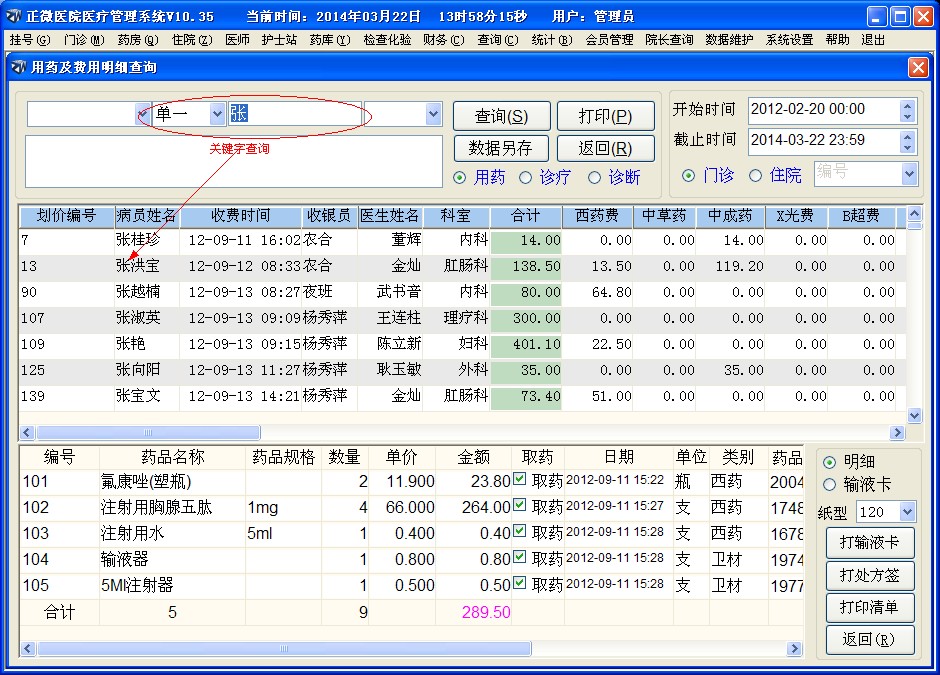940x675 pixels.
Task: Open the 单一 search mode dropdown
Action: coord(216,115)
